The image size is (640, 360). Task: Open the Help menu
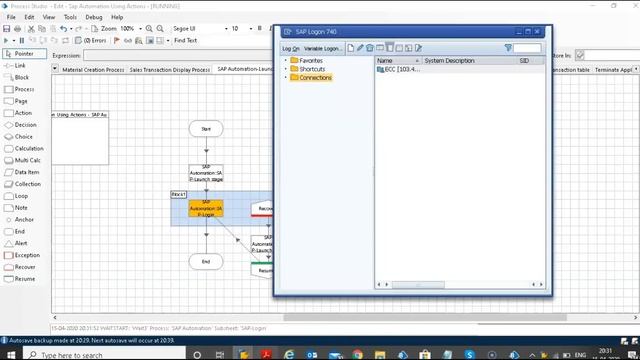pyautogui.click(x=117, y=17)
